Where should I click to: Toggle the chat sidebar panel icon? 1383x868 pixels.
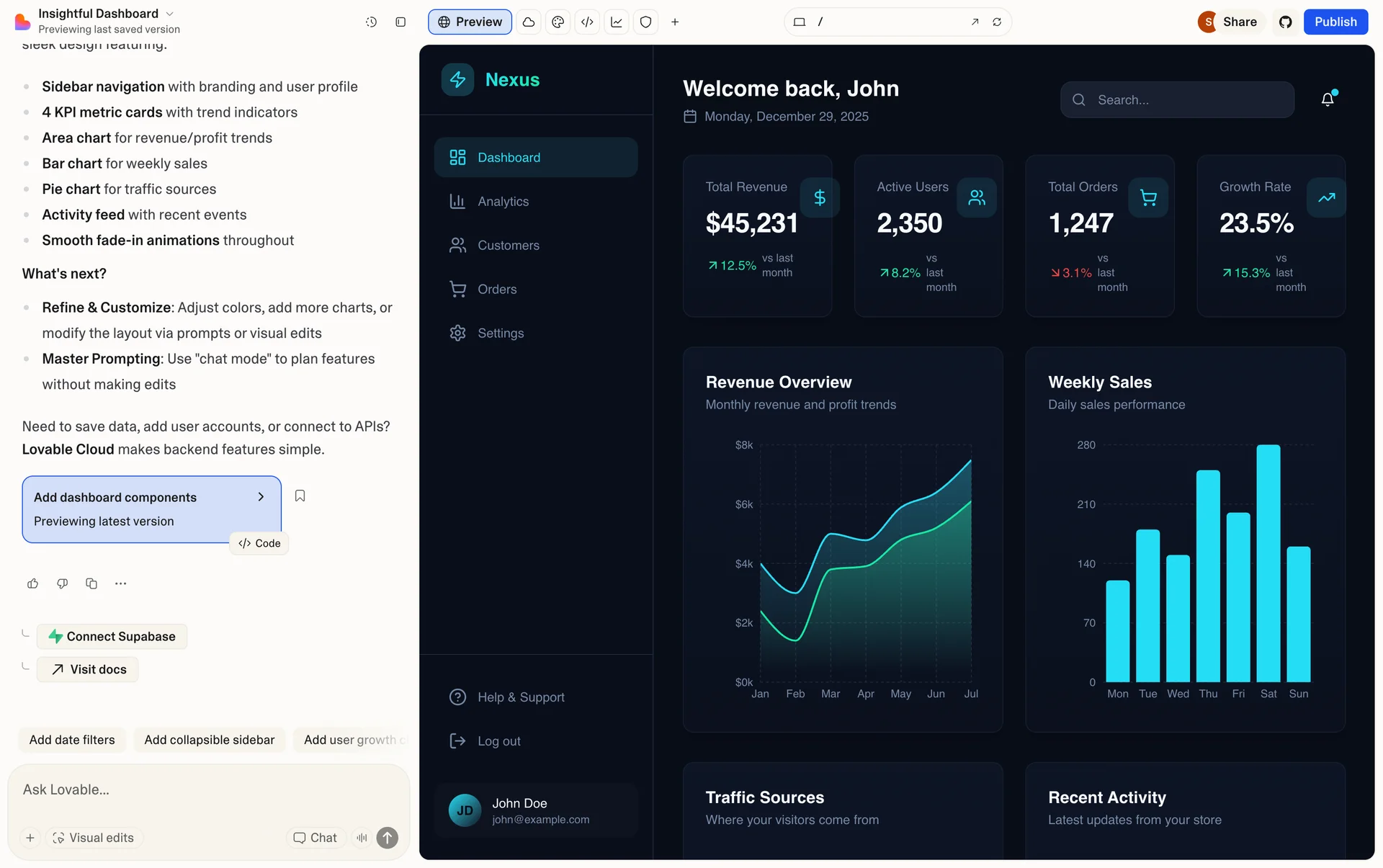pos(400,22)
